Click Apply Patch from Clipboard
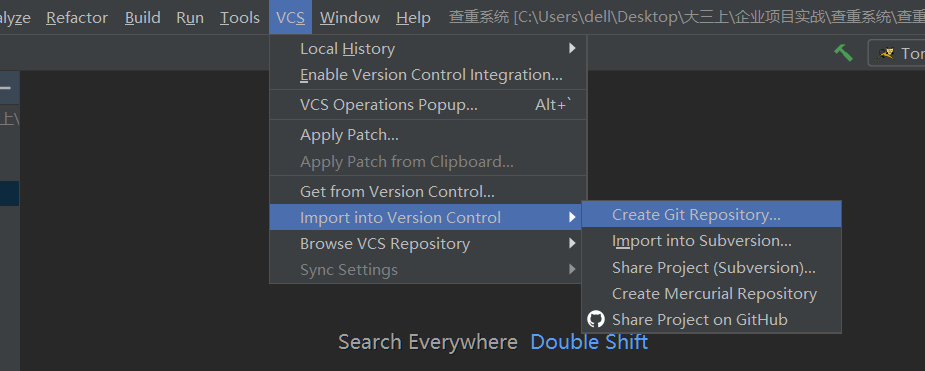The width and height of the screenshot is (925, 371). pos(428,162)
